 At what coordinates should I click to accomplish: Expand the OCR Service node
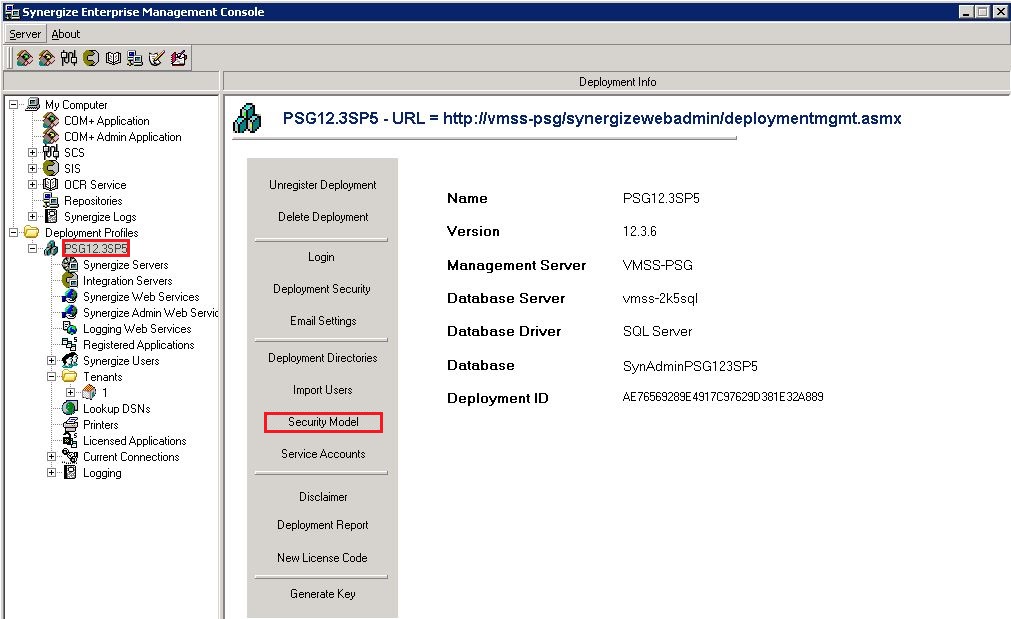32,184
